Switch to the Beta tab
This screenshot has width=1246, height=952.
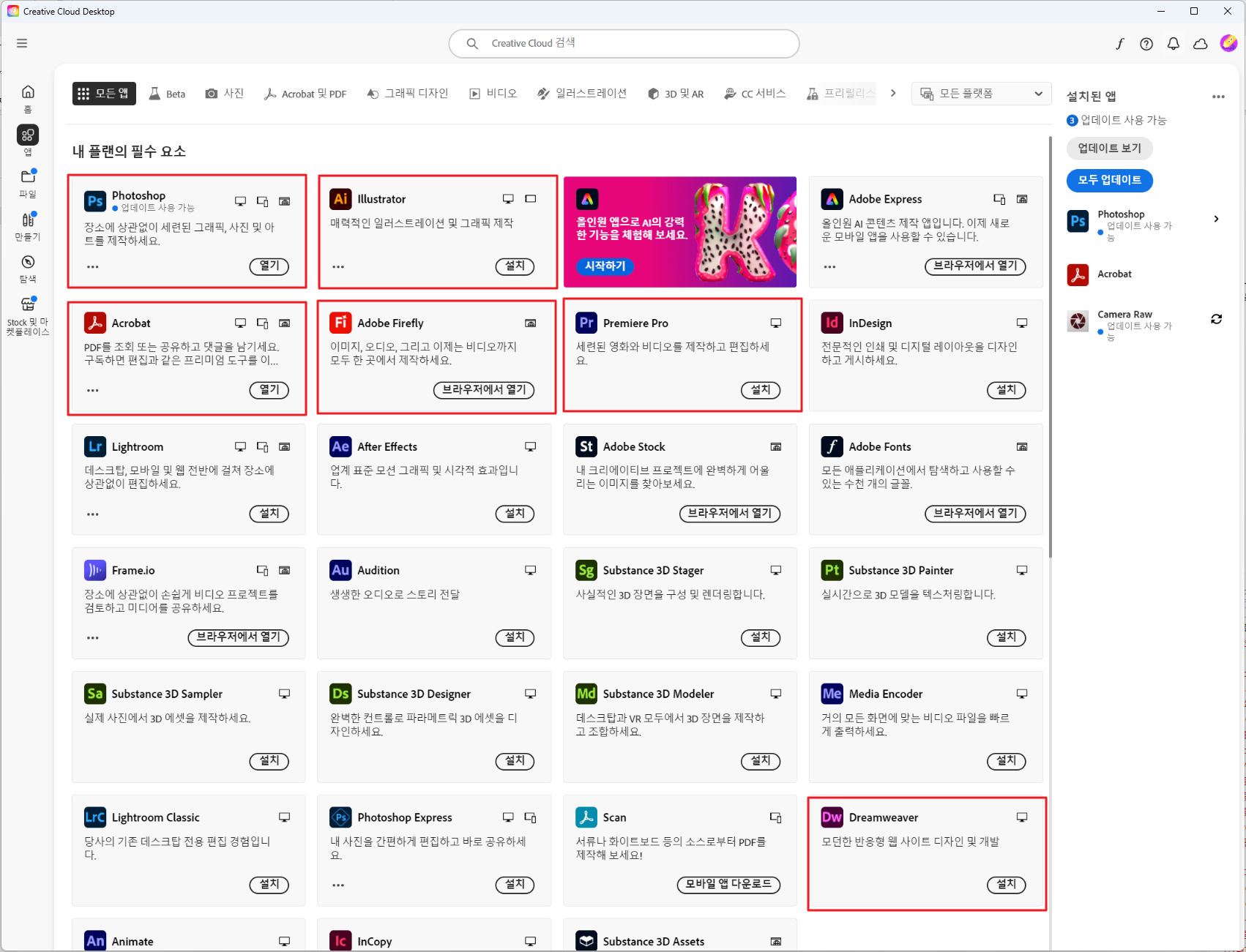[168, 94]
